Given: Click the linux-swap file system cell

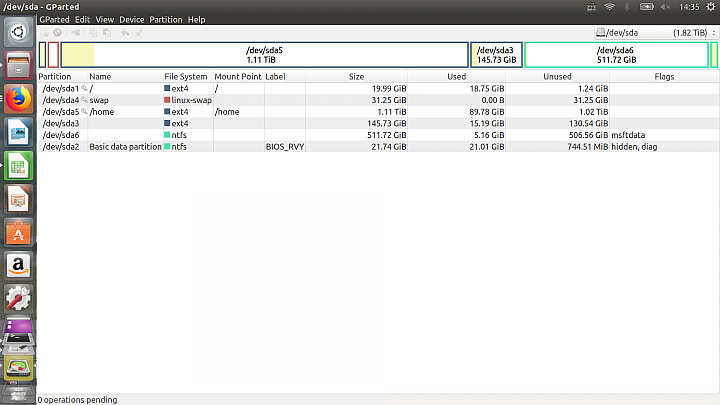Looking at the screenshot, I should 188,100.
